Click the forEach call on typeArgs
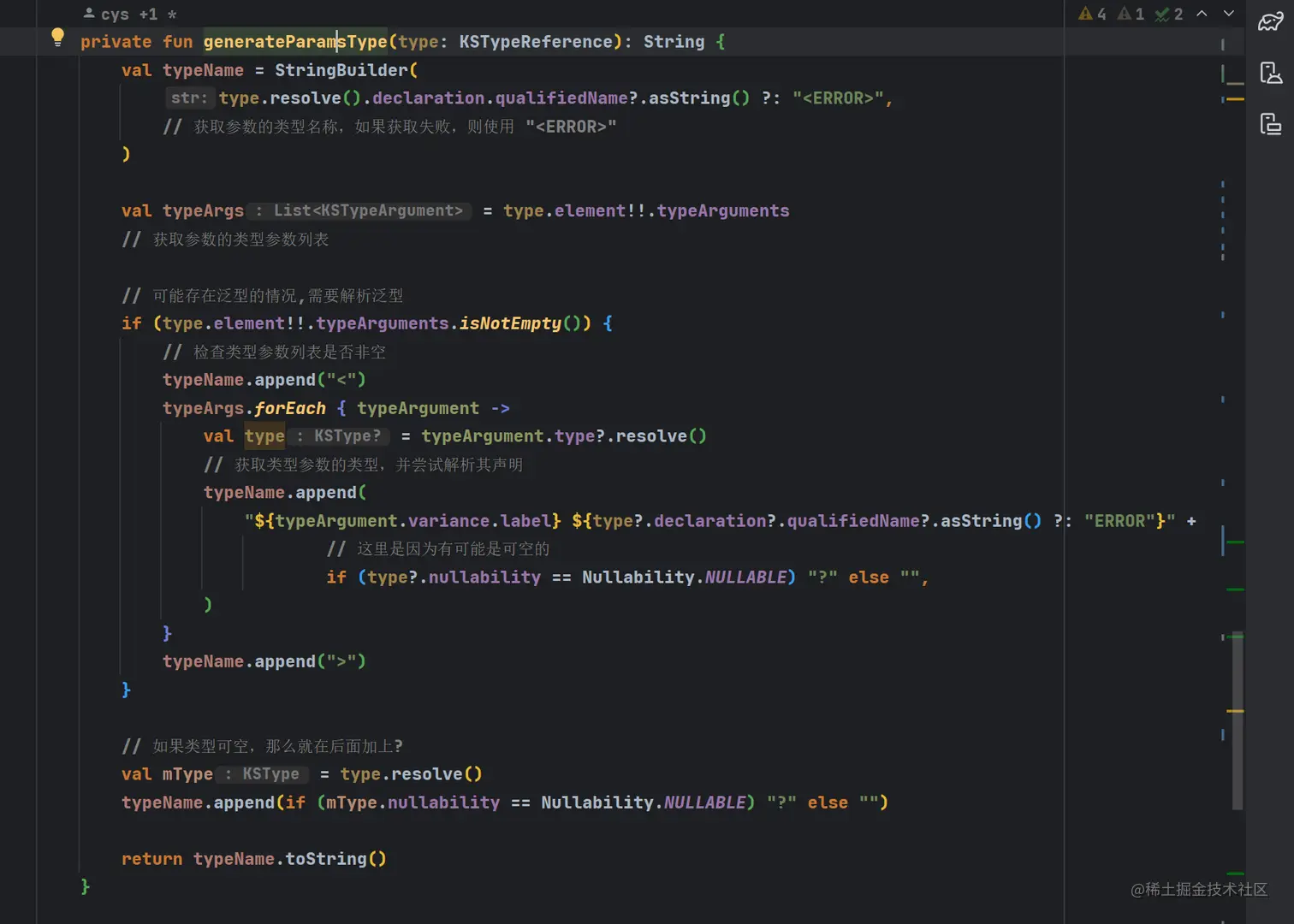The width and height of the screenshot is (1294, 924). [x=290, y=408]
